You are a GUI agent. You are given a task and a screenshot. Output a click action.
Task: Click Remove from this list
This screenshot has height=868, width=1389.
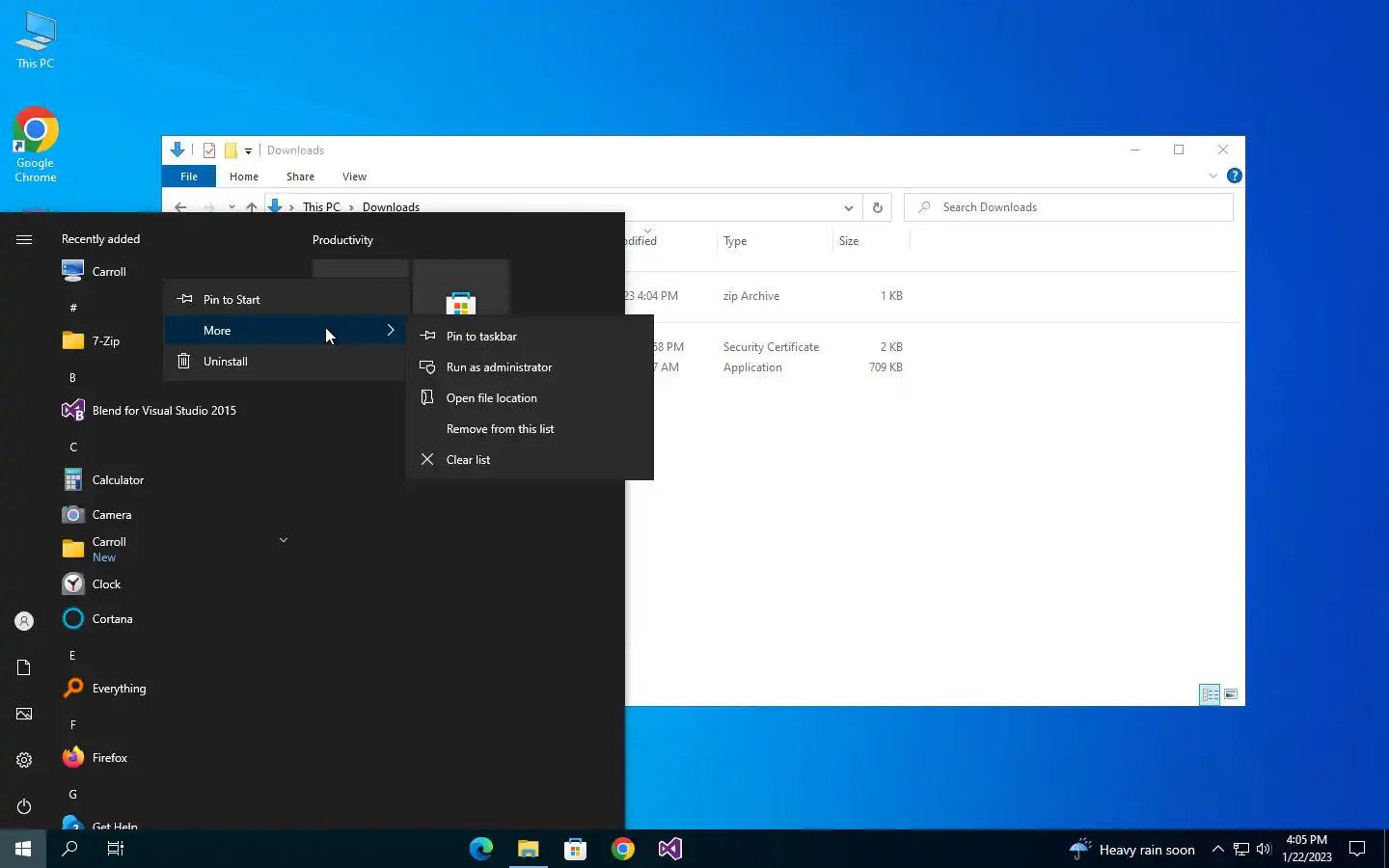pos(530,428)
